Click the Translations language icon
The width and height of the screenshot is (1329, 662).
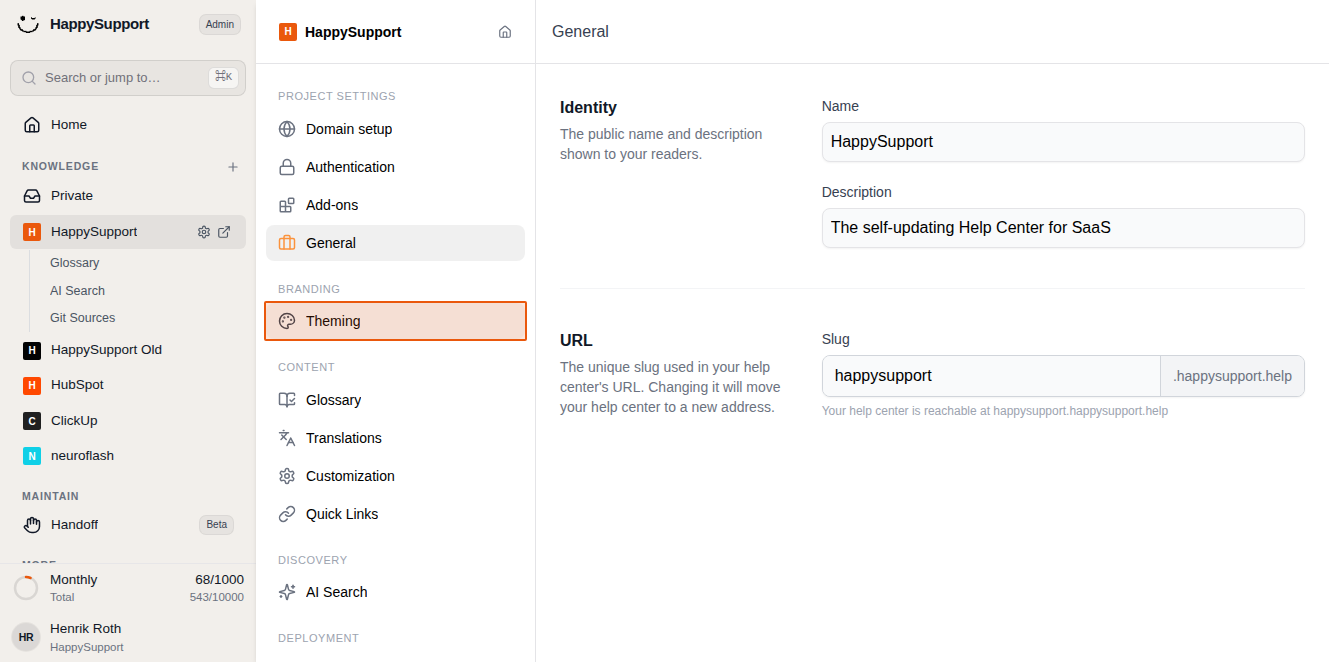(287, 438)
